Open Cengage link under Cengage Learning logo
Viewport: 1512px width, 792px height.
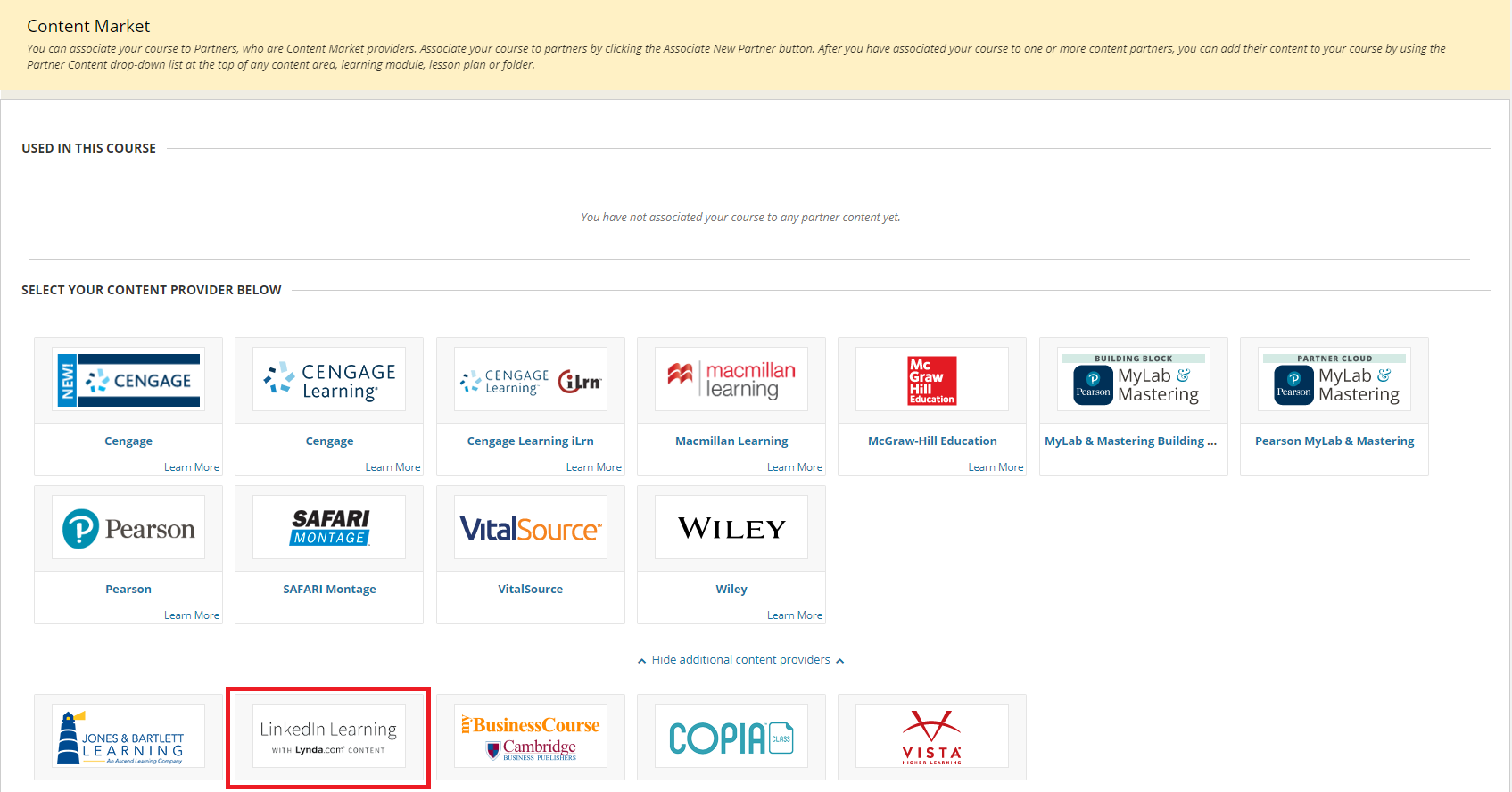pos(329,441)
